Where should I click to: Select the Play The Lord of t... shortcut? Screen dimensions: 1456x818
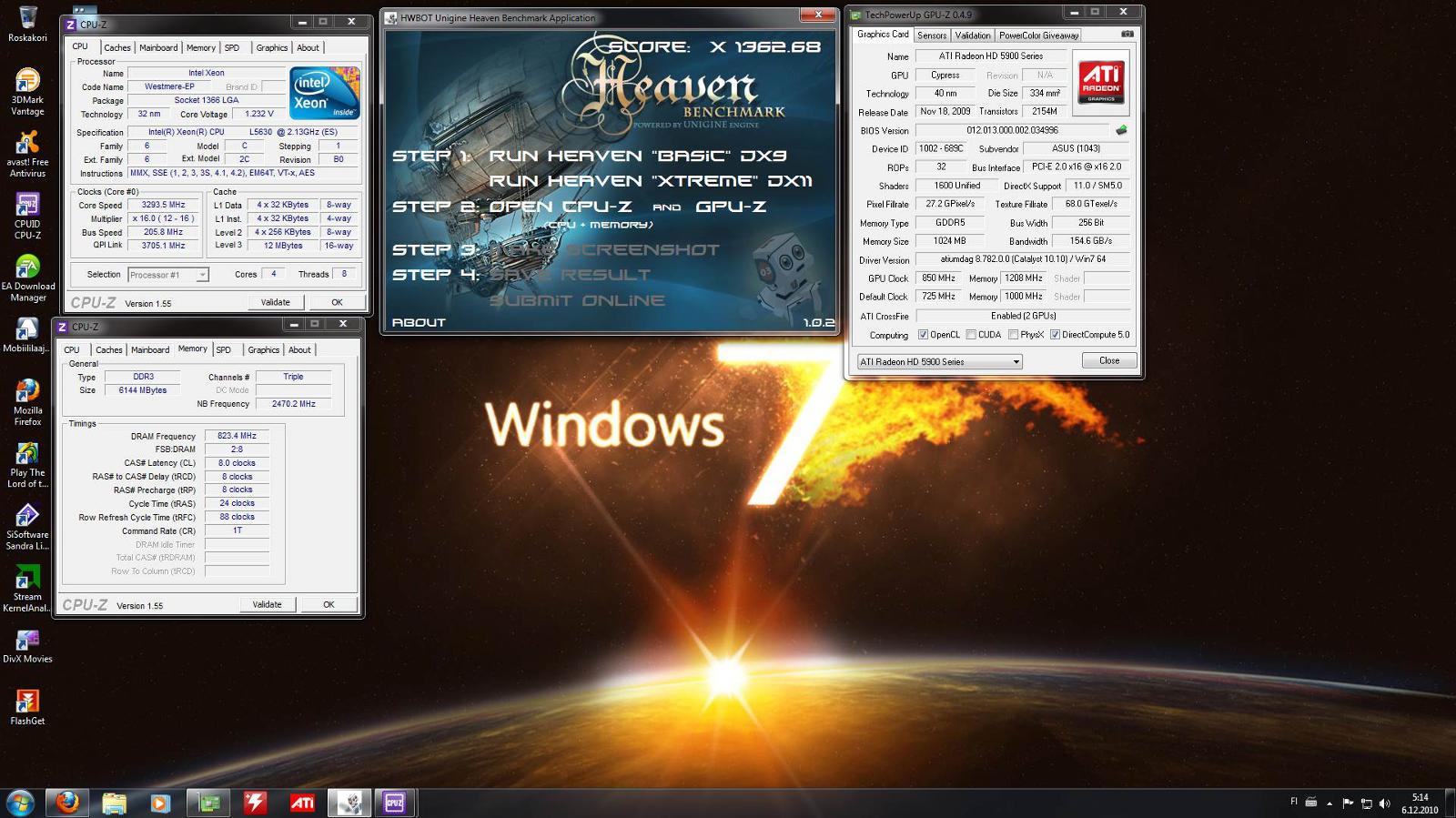27,464
